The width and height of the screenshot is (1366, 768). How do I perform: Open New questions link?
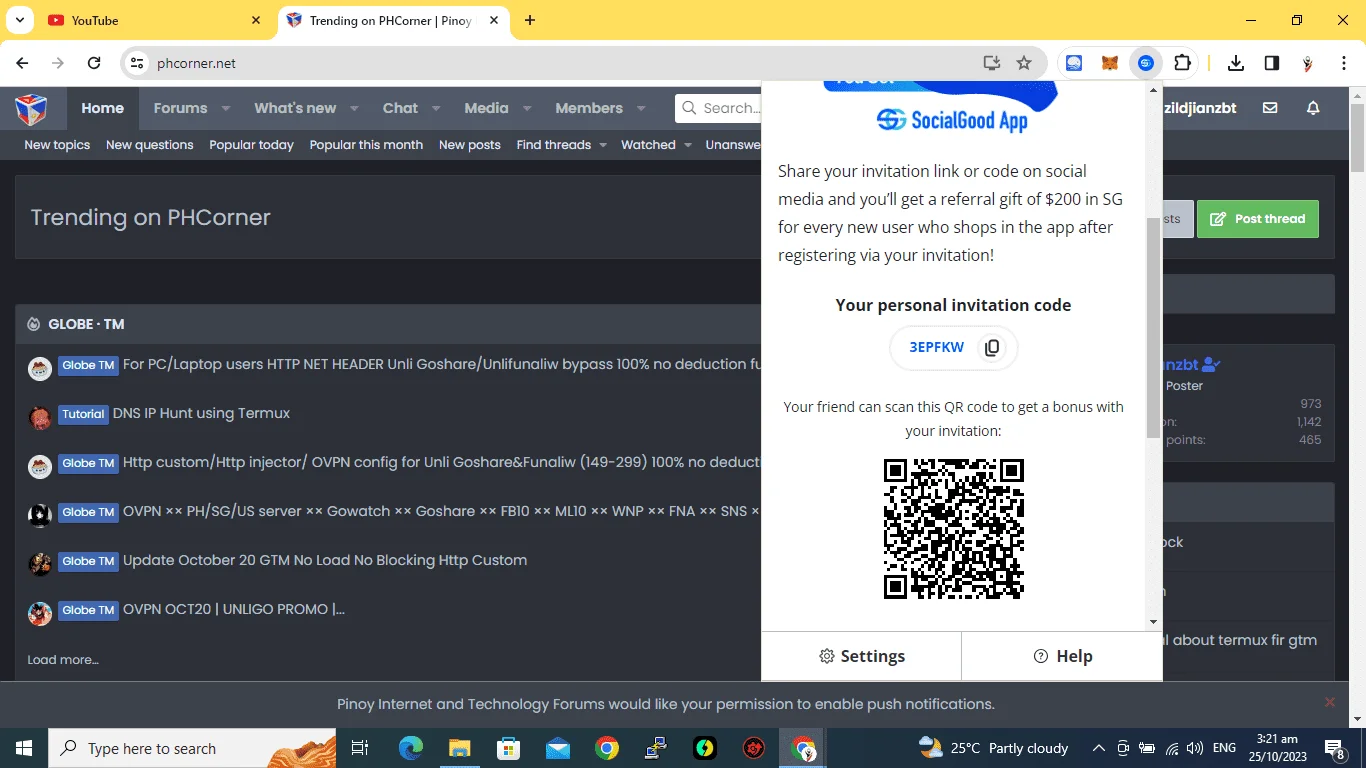[150, 145]
